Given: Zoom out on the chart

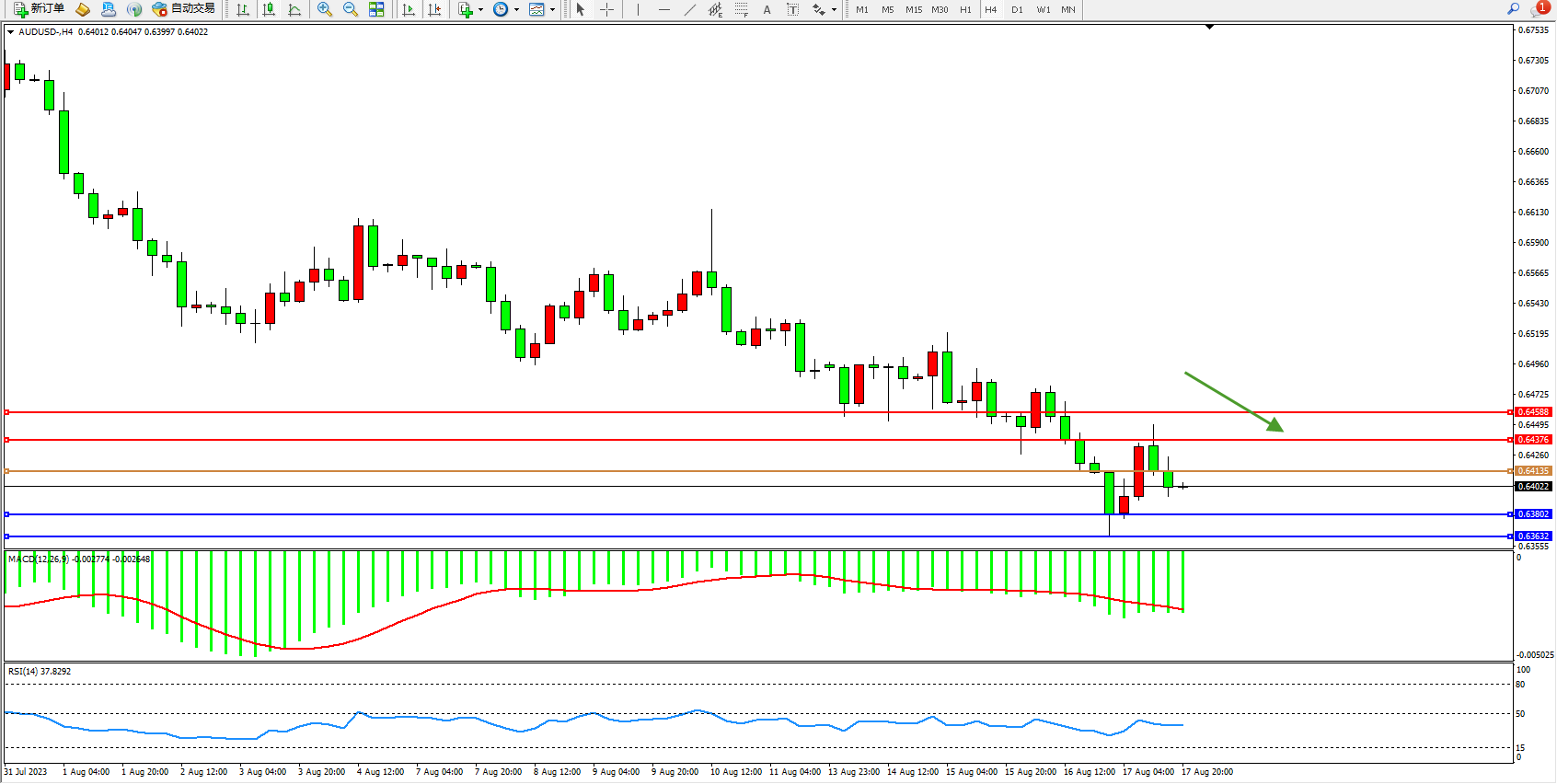Looking at the screenshot, I should (x=351, y=9).
